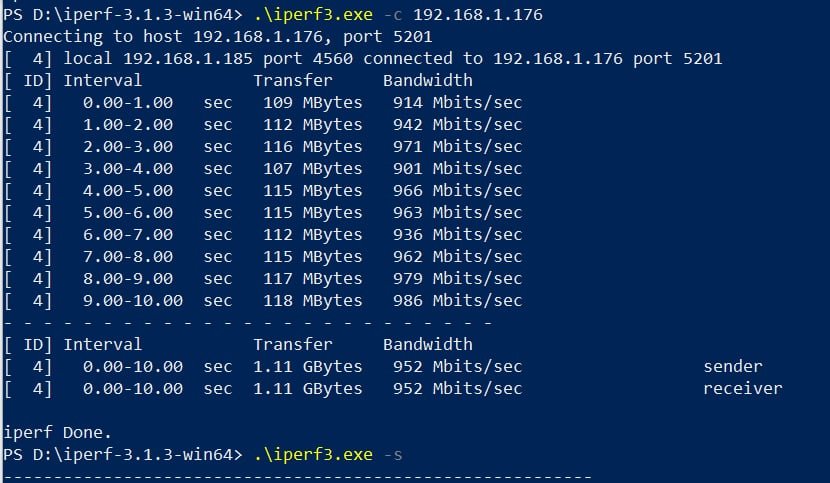
Task: Click the first 'Bandwidth' column header
Action: 427,80
